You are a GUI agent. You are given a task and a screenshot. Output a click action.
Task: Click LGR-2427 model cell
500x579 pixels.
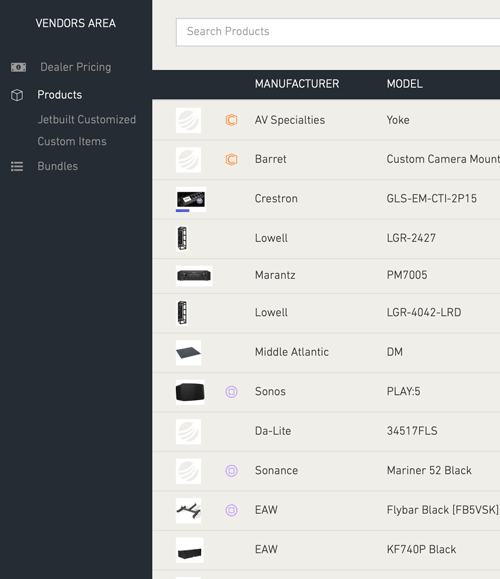(411, 238)
